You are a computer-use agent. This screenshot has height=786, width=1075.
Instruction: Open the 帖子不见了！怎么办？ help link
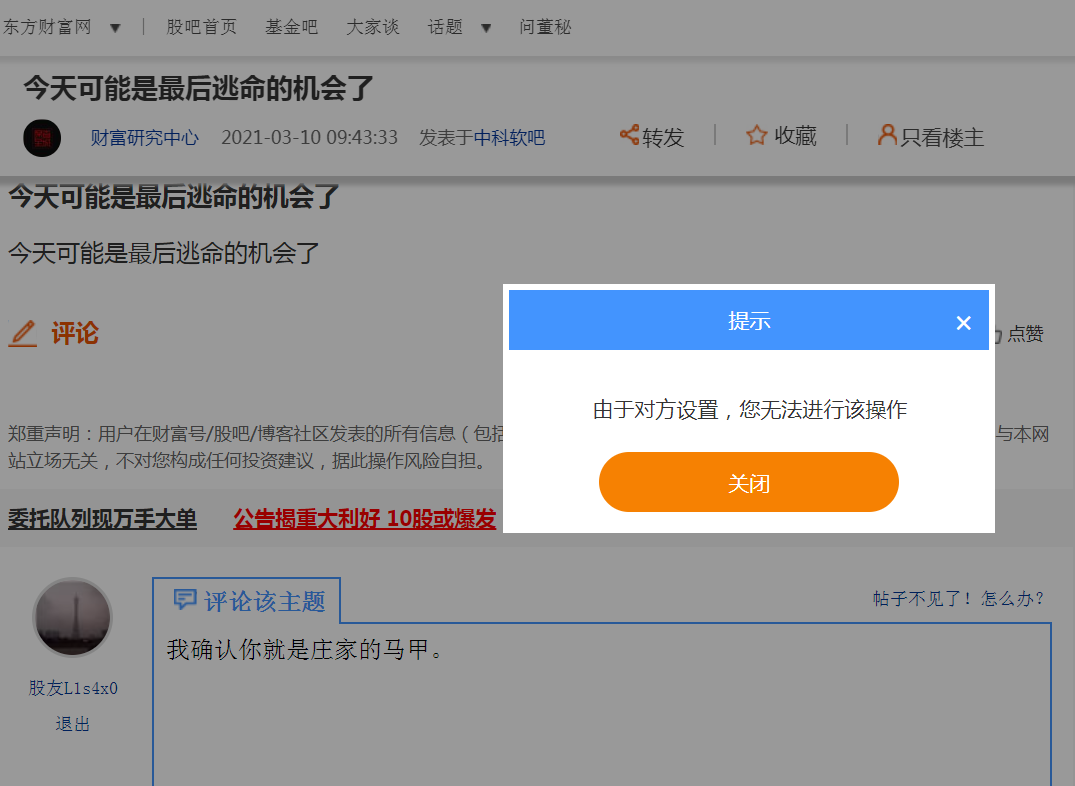point(958,599)
